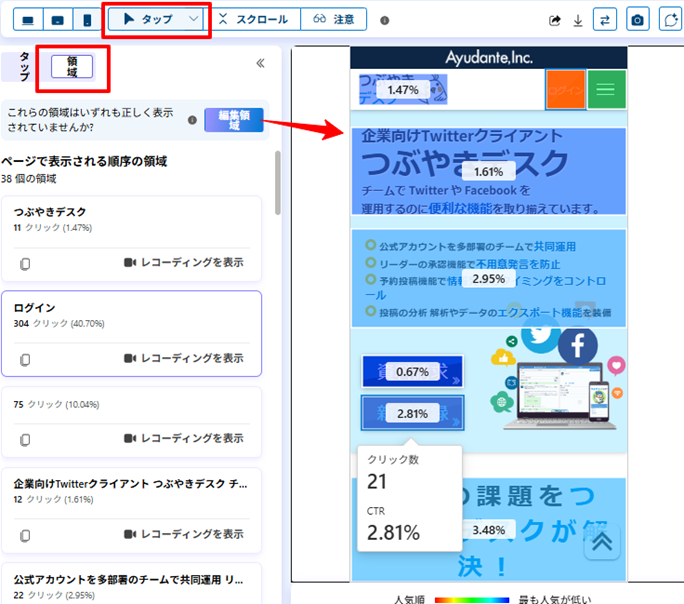Copy icon in 75 クリック card
This screenshot has height=604, width=684.
25,440
